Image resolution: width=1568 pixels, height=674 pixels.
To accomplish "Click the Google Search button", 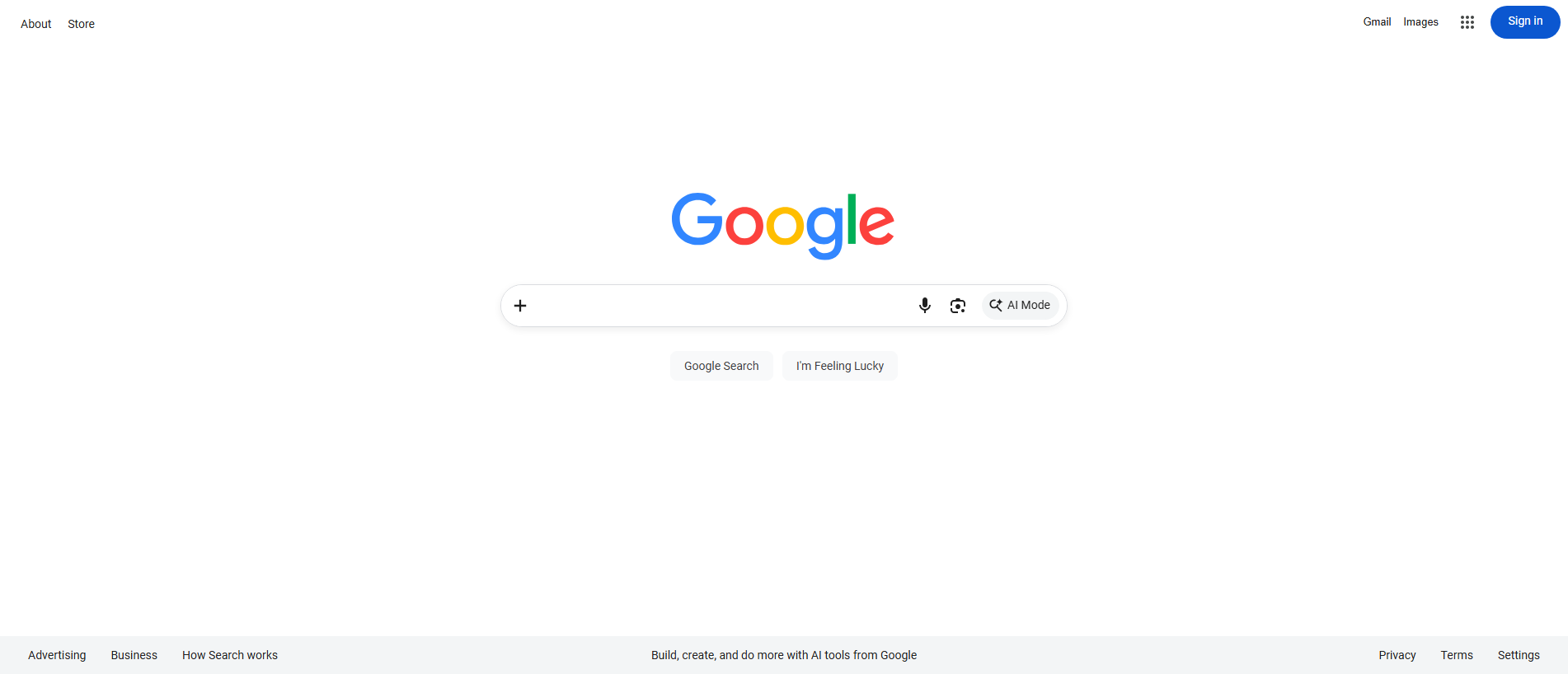I will pos(721,366).
